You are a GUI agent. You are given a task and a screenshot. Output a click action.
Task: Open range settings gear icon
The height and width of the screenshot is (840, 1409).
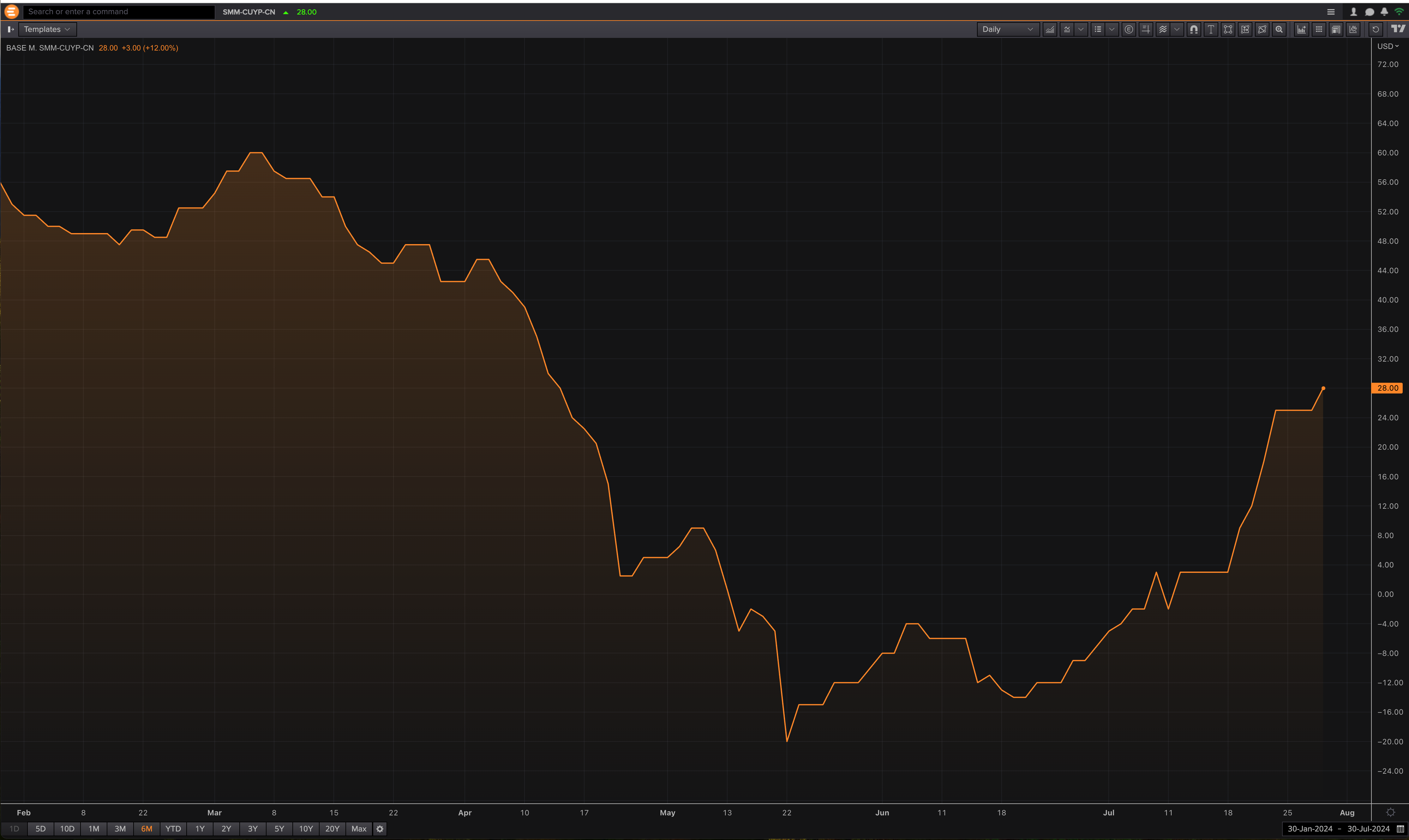click(x=380, y=829)
